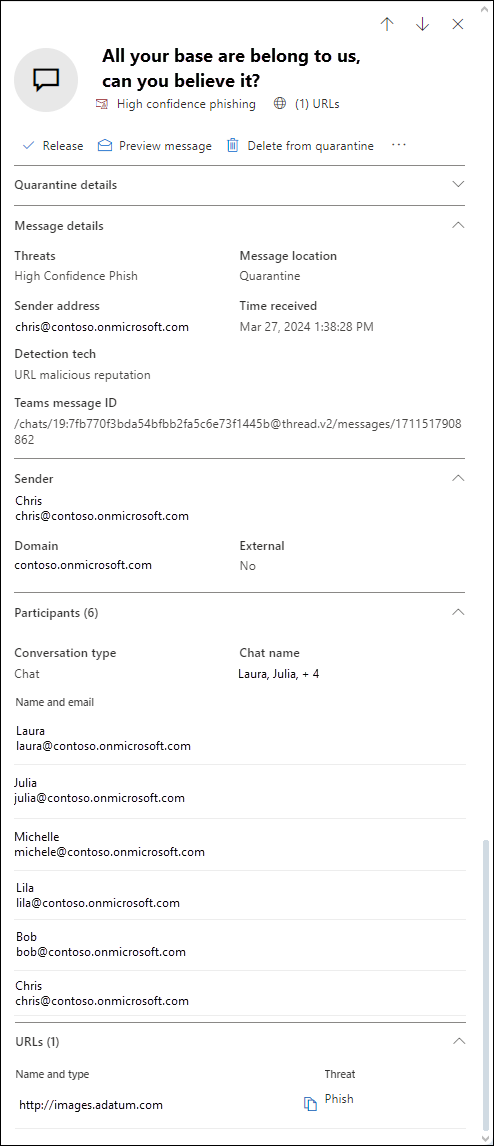Click the chat message avatar icon
This screenshot has height=1146, width=494.
[x=46, y=80]
